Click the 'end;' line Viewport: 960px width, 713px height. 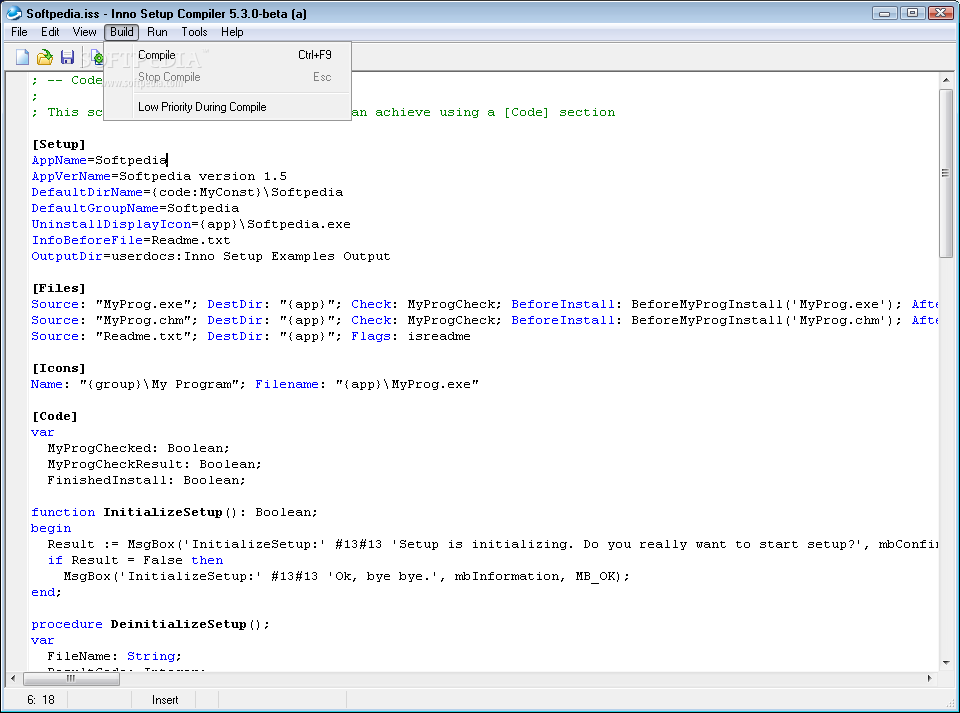pos(47,592)
